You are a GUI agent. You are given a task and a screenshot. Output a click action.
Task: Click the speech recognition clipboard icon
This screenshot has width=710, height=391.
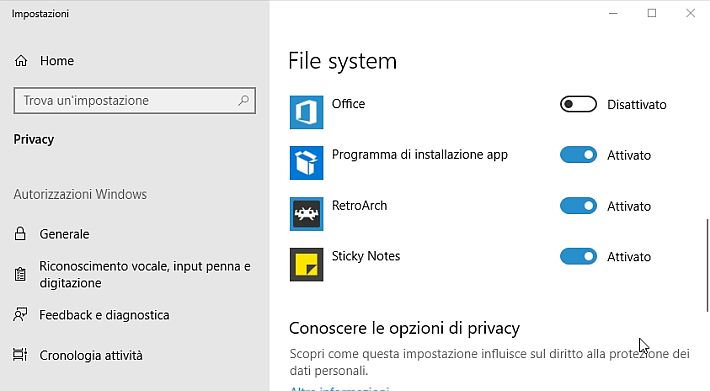[20, 274]
